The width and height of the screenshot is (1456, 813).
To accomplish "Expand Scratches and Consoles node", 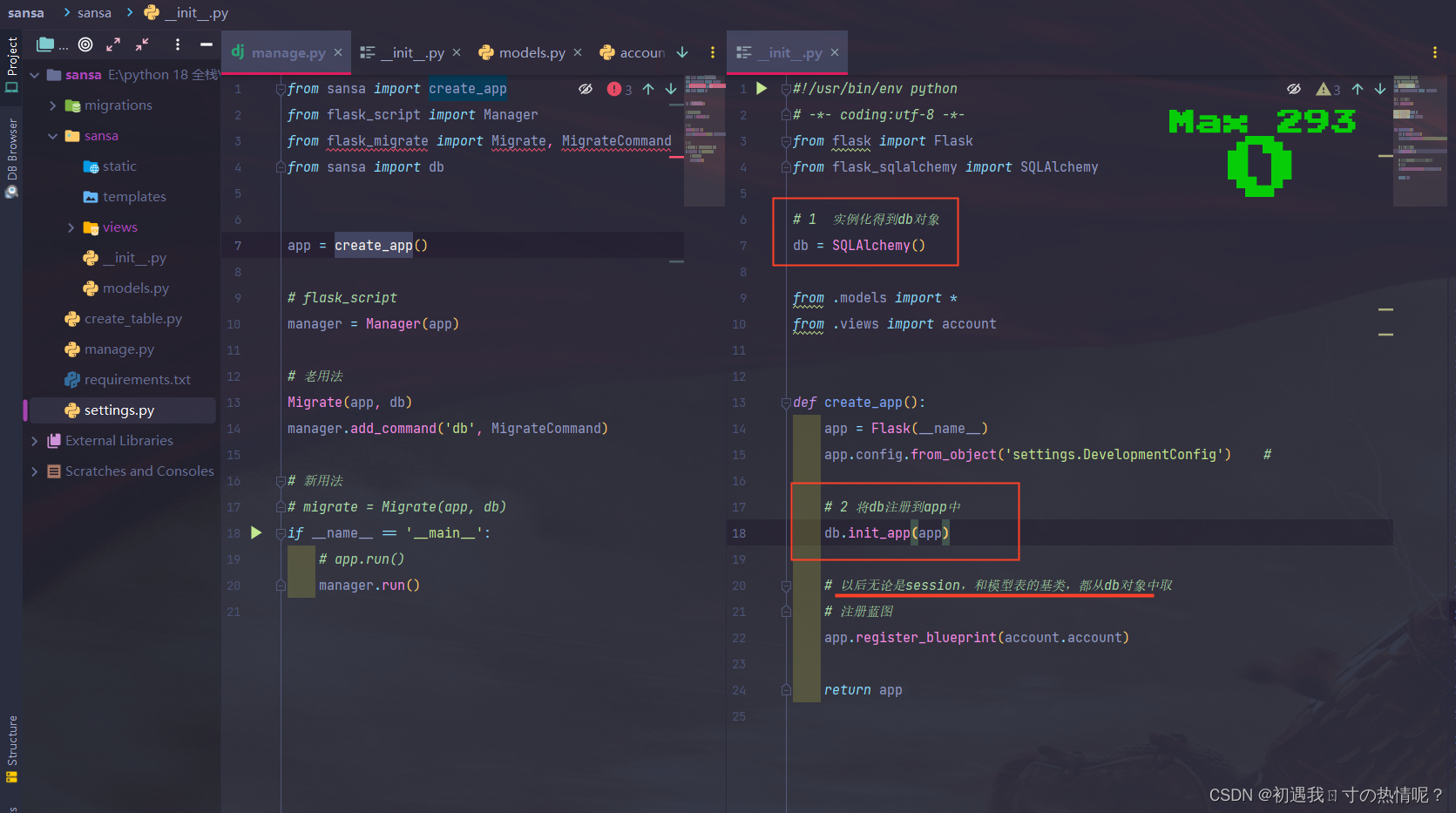I will [35, 471].
